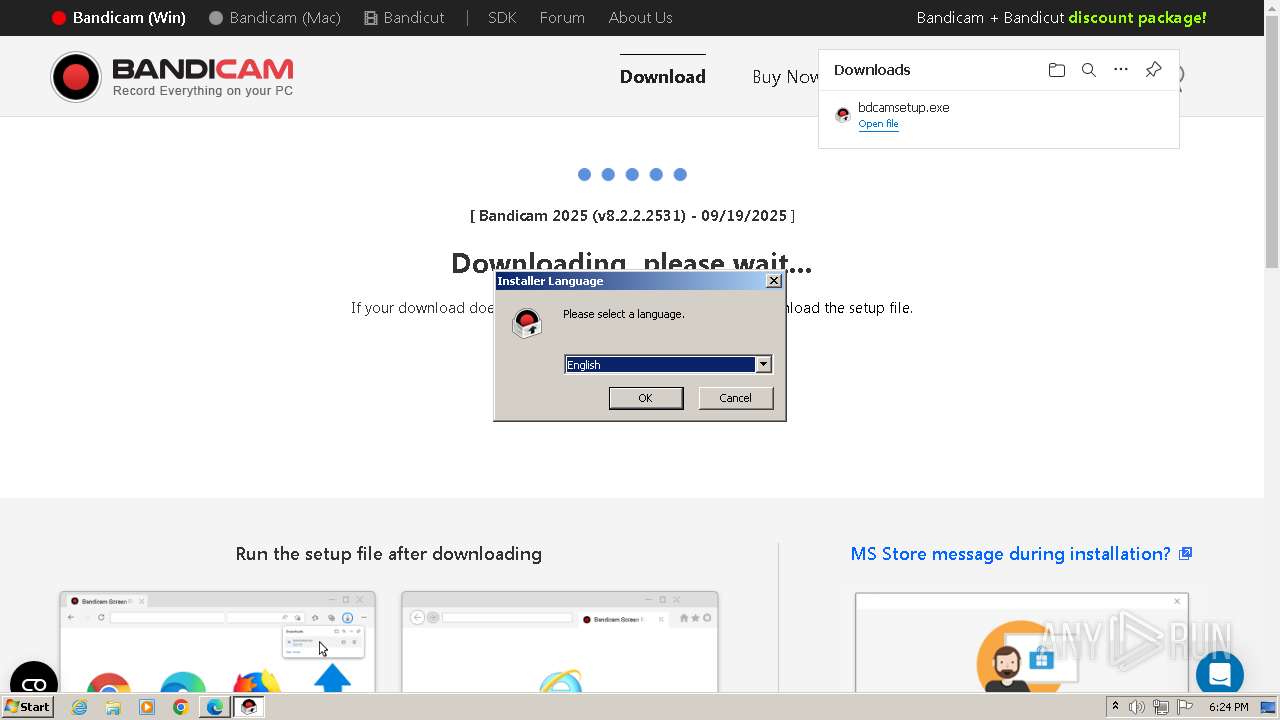Expand the installer language dropdown arrow

(763, 365)
